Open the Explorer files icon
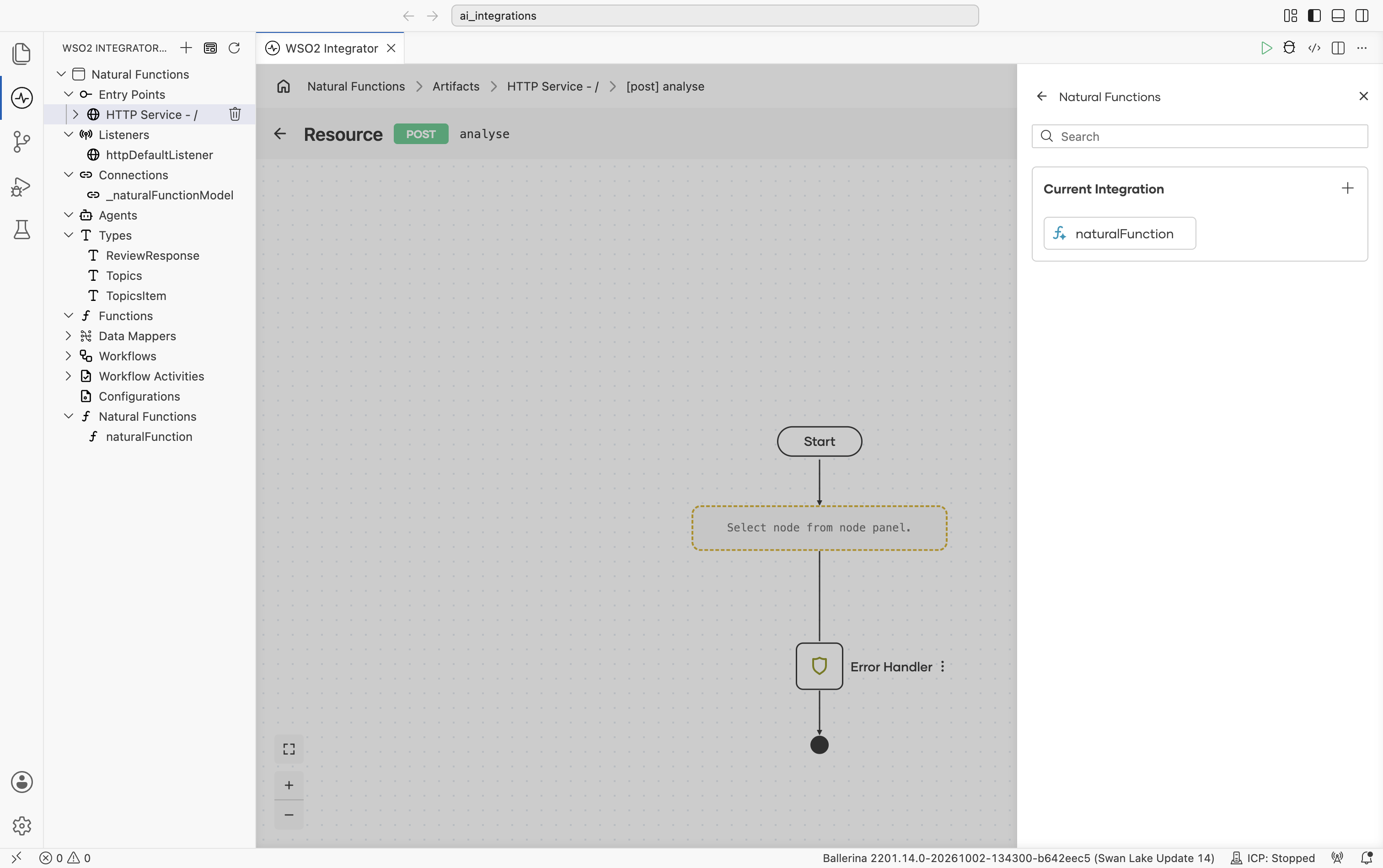 22,54
